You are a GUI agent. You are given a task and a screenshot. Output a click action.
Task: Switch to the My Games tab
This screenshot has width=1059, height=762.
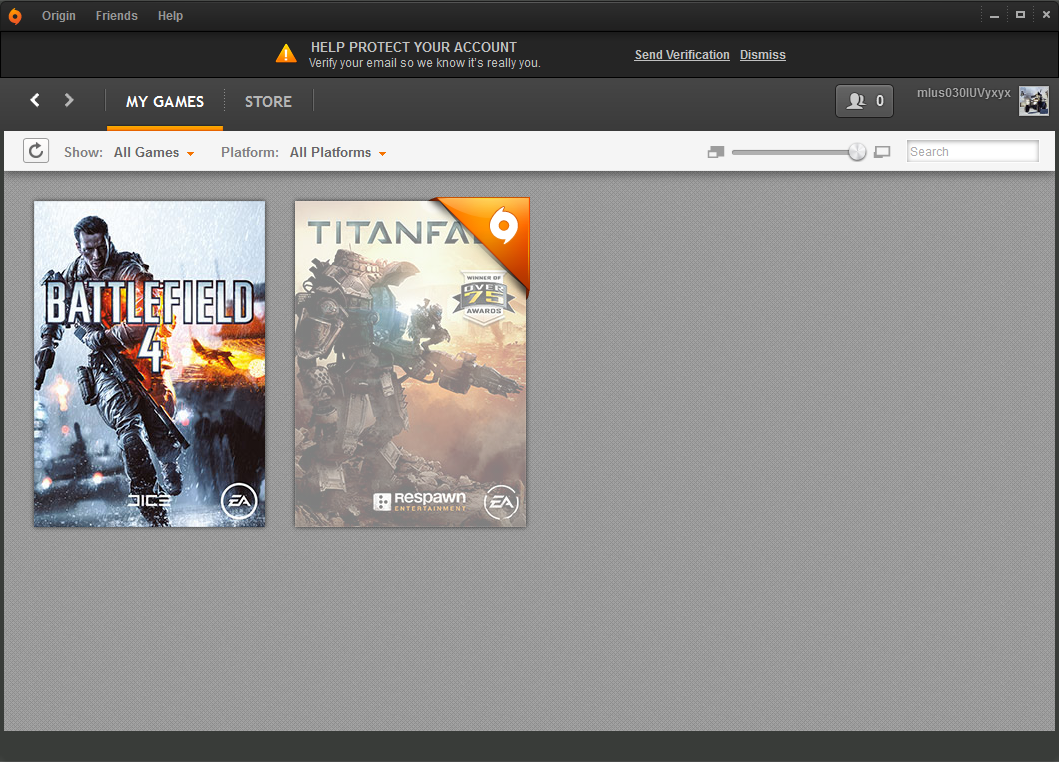(x=165, y=102)
